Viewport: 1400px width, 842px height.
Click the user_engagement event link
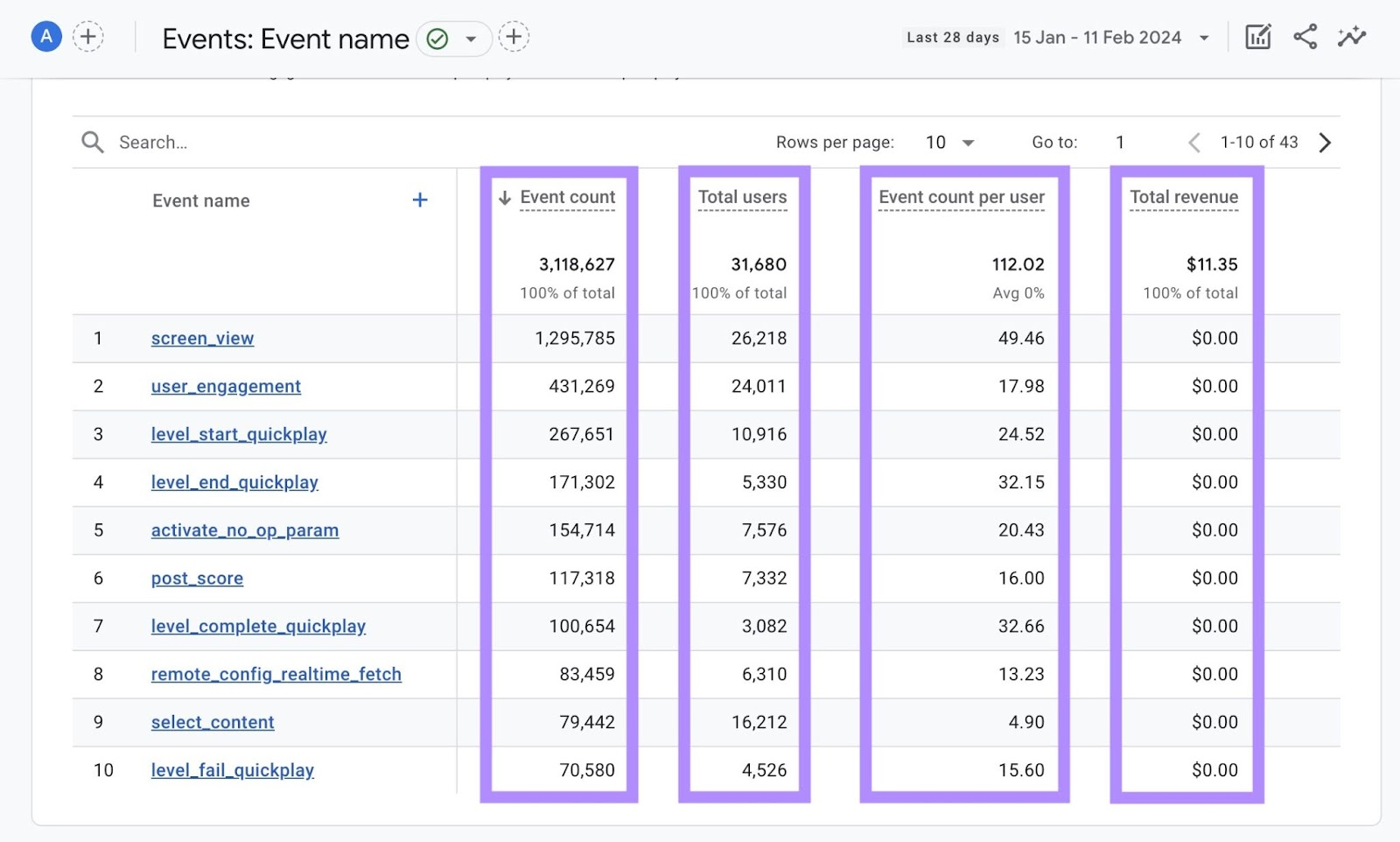tap(225, 386)
